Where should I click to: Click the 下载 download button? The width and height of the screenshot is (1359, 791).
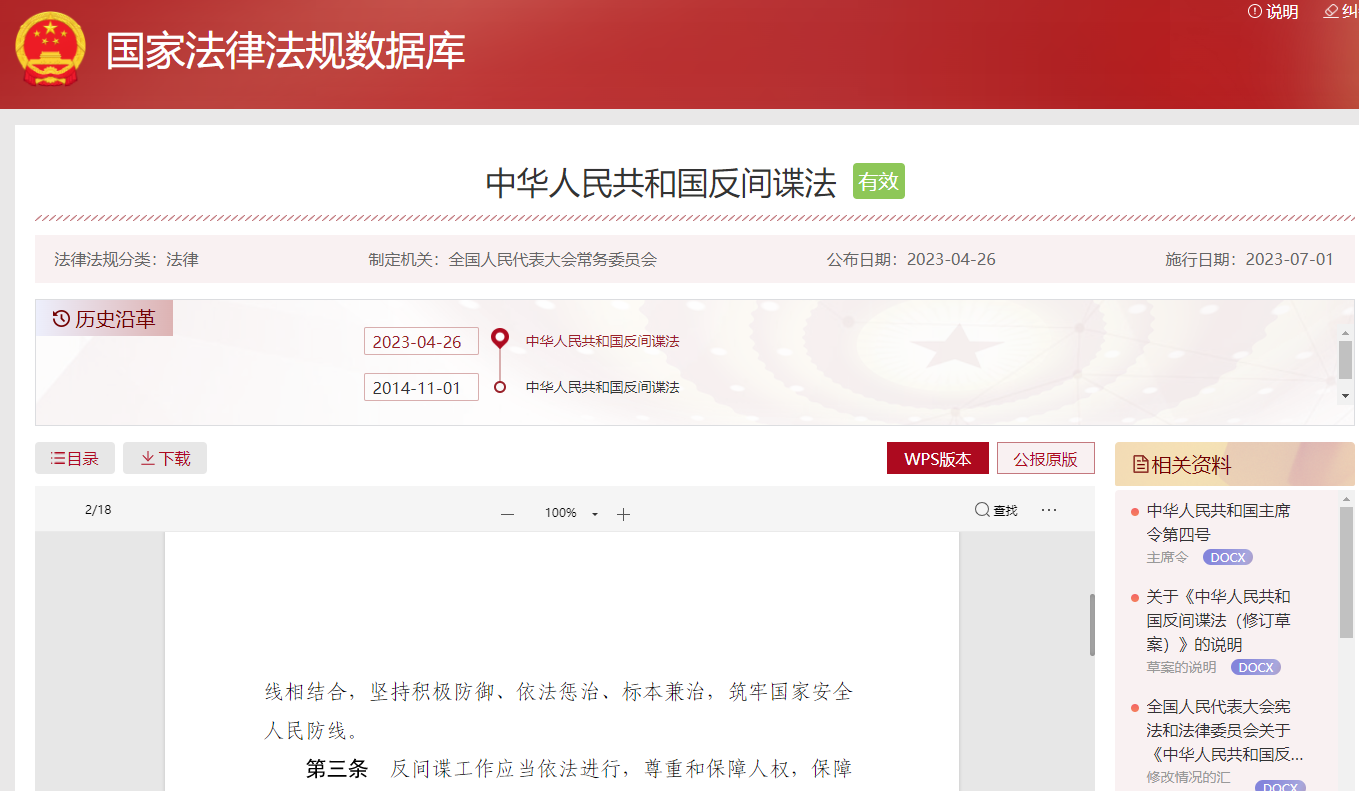pyautogui.click(x=165, y=459)
